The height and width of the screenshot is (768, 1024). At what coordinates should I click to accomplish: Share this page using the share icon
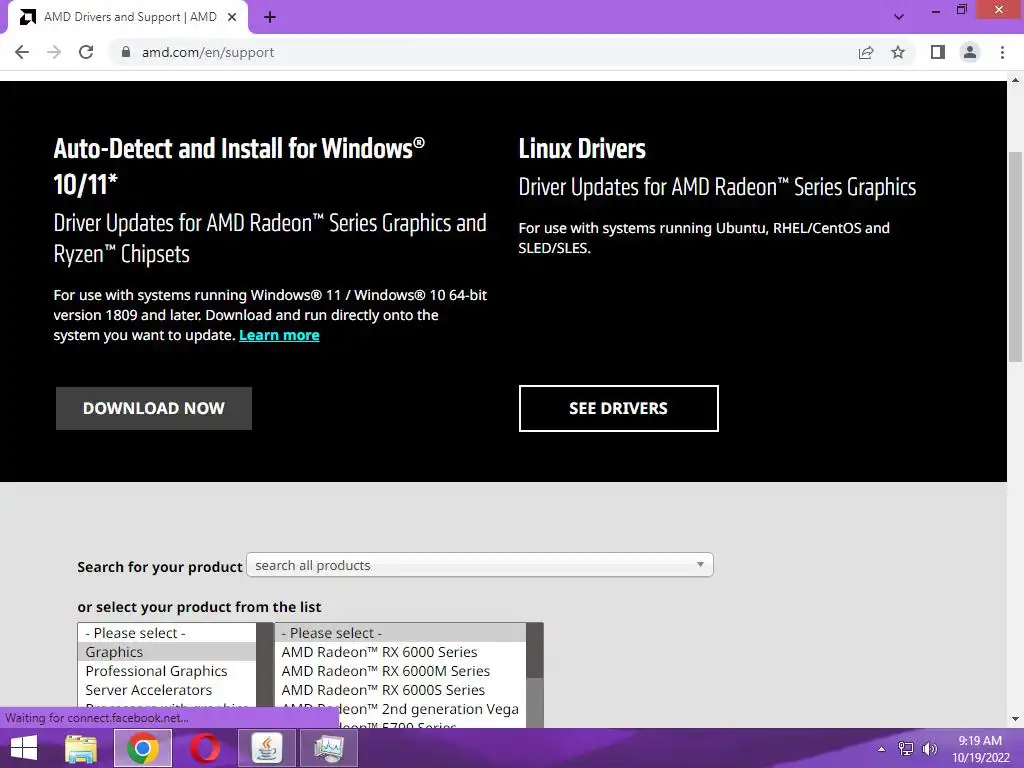pyautogui.click(x=866, y=52)
